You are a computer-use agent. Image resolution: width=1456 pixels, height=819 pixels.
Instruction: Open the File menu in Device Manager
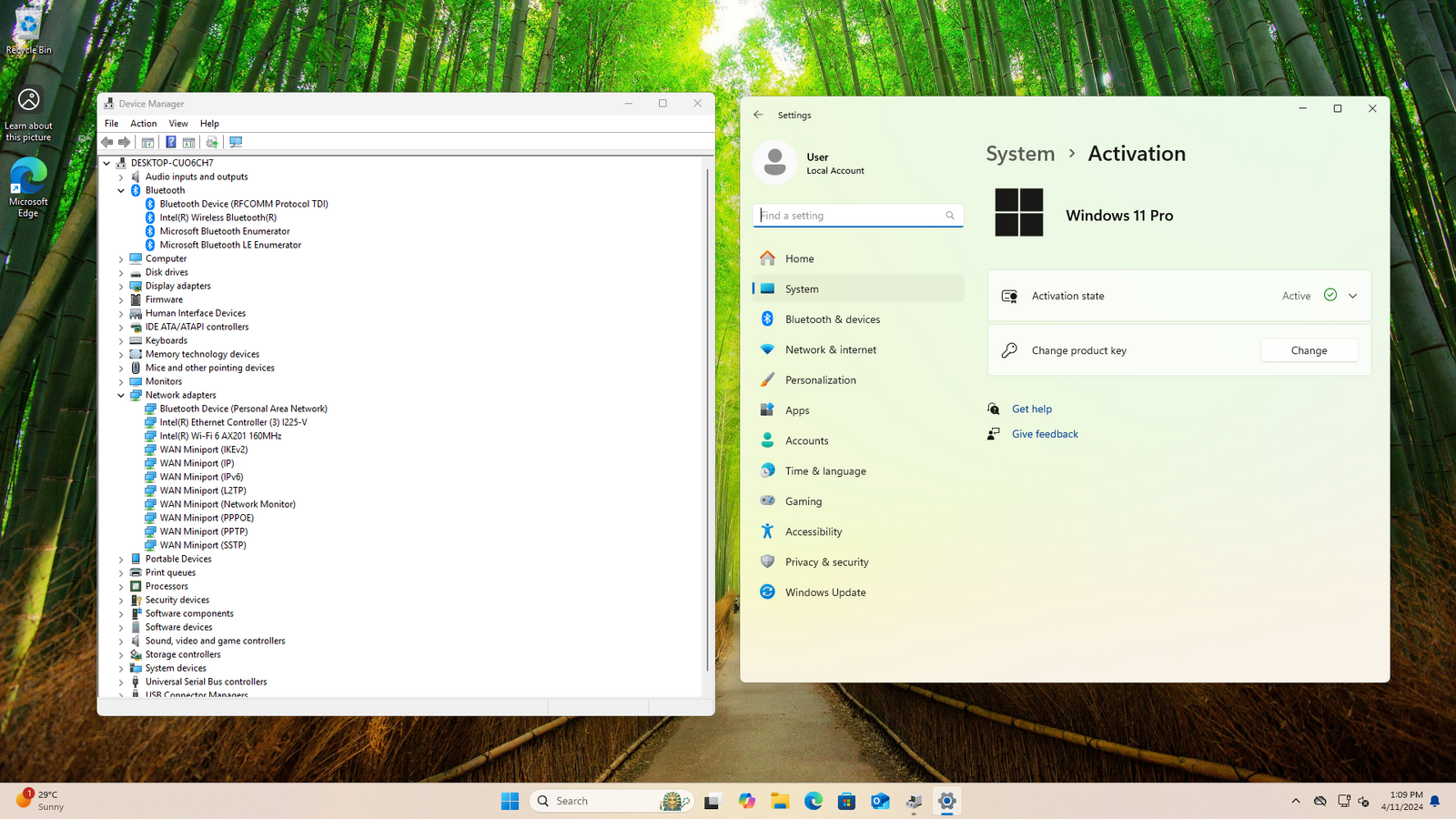[111, 124]
